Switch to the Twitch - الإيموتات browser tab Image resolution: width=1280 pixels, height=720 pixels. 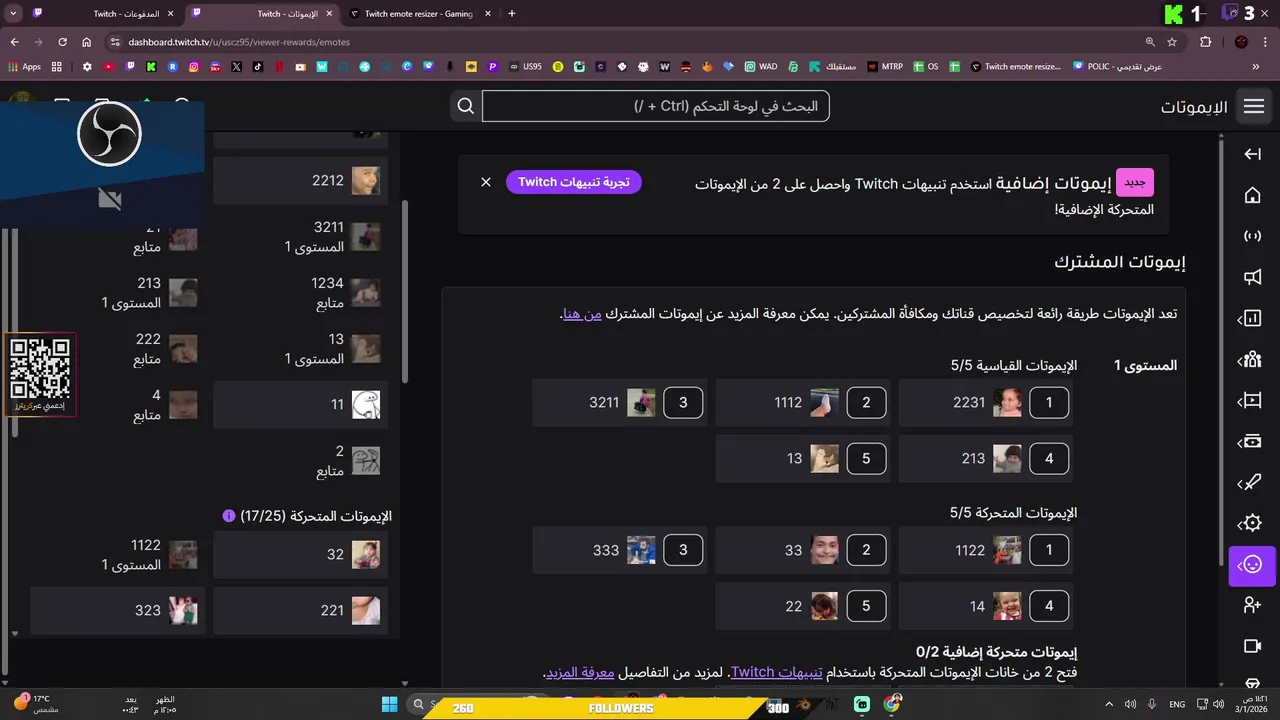click(263, 14)
